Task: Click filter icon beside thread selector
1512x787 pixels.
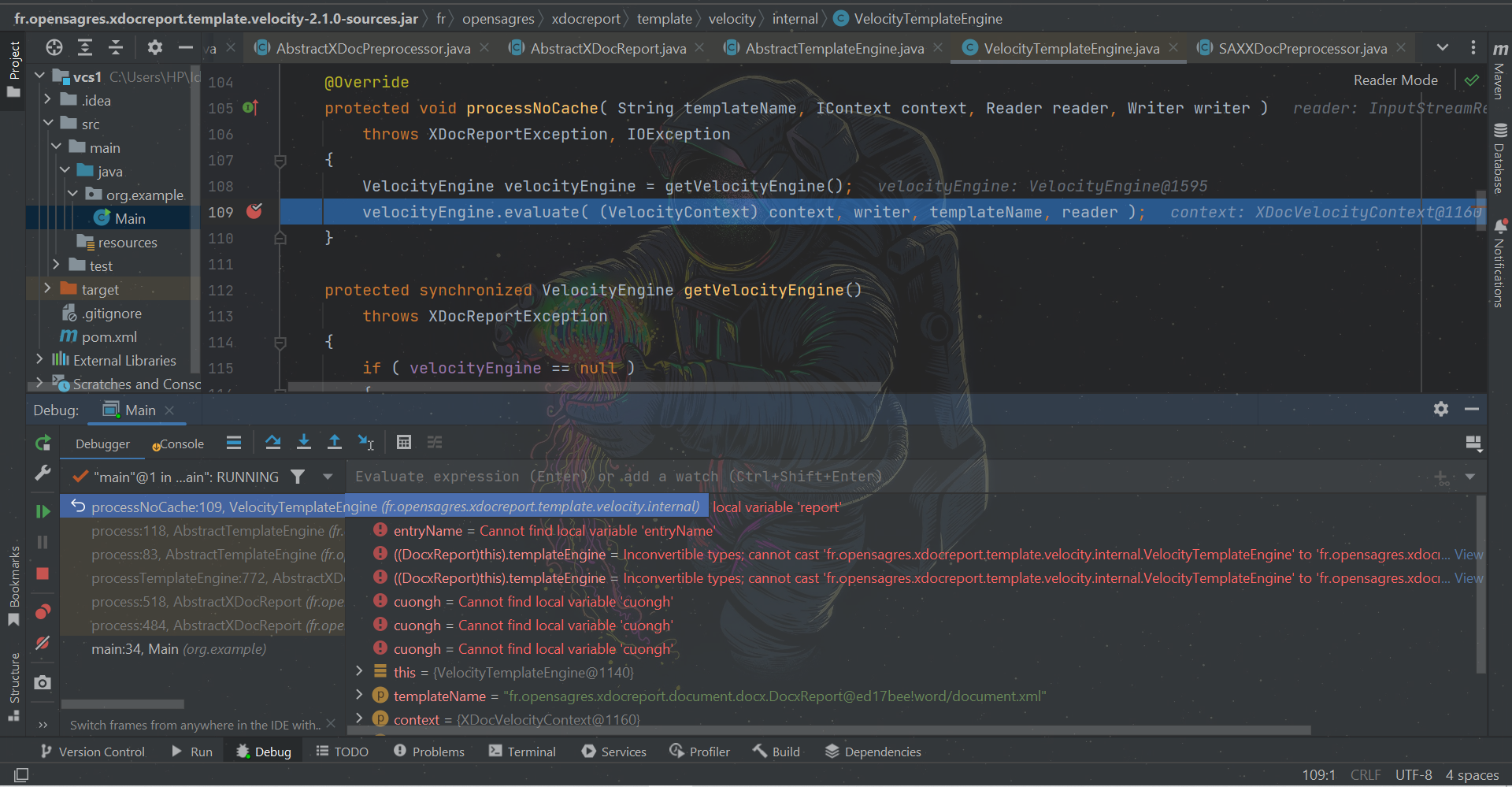Action: (298, 477)
